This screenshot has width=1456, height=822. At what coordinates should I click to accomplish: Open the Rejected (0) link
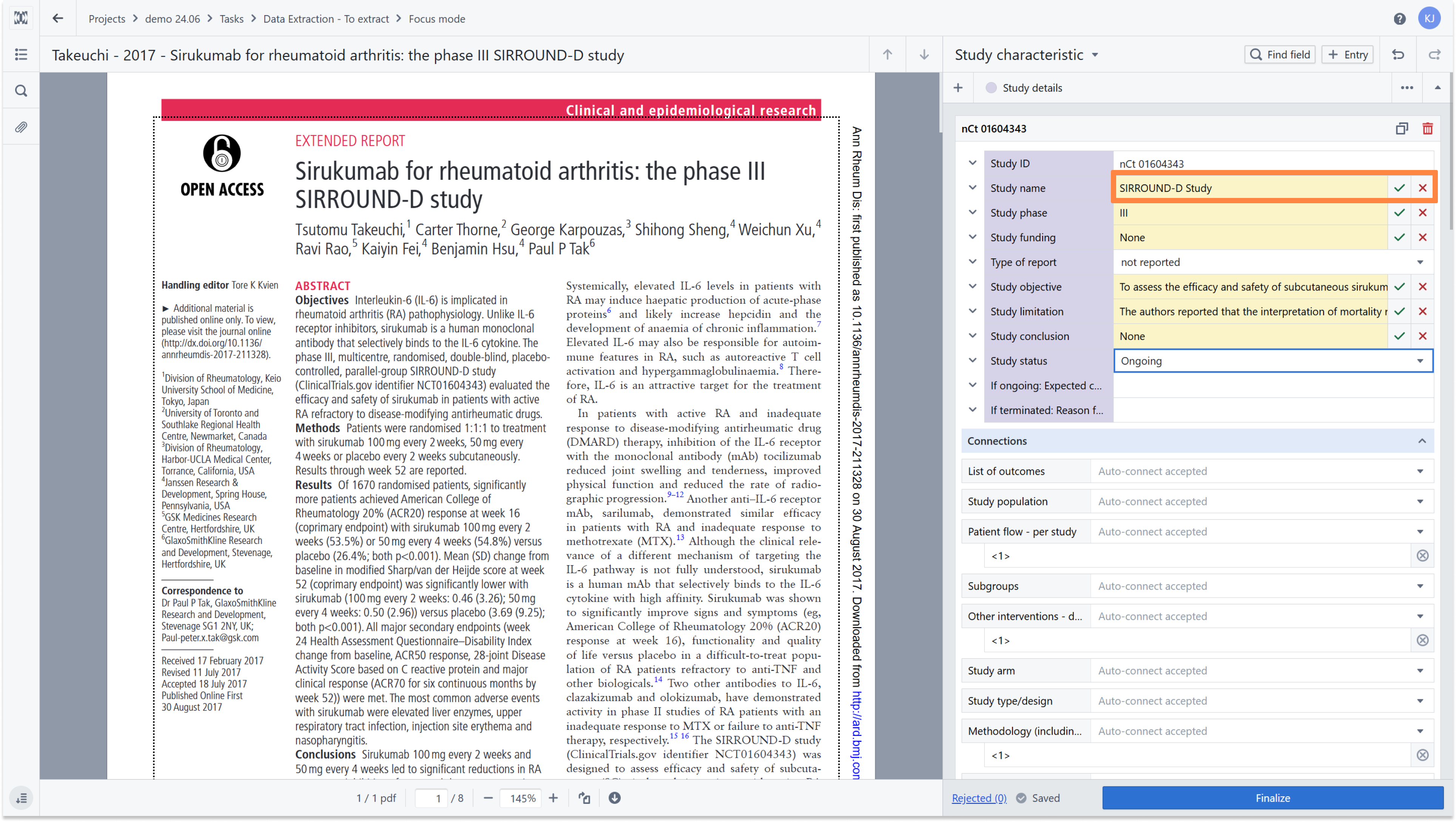point(978,798)
